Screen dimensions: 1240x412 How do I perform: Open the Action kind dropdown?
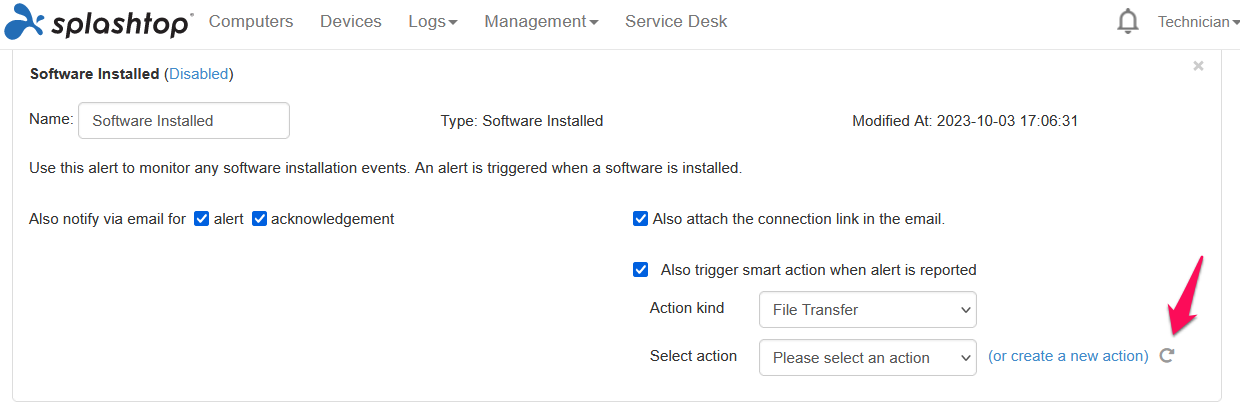868,310
